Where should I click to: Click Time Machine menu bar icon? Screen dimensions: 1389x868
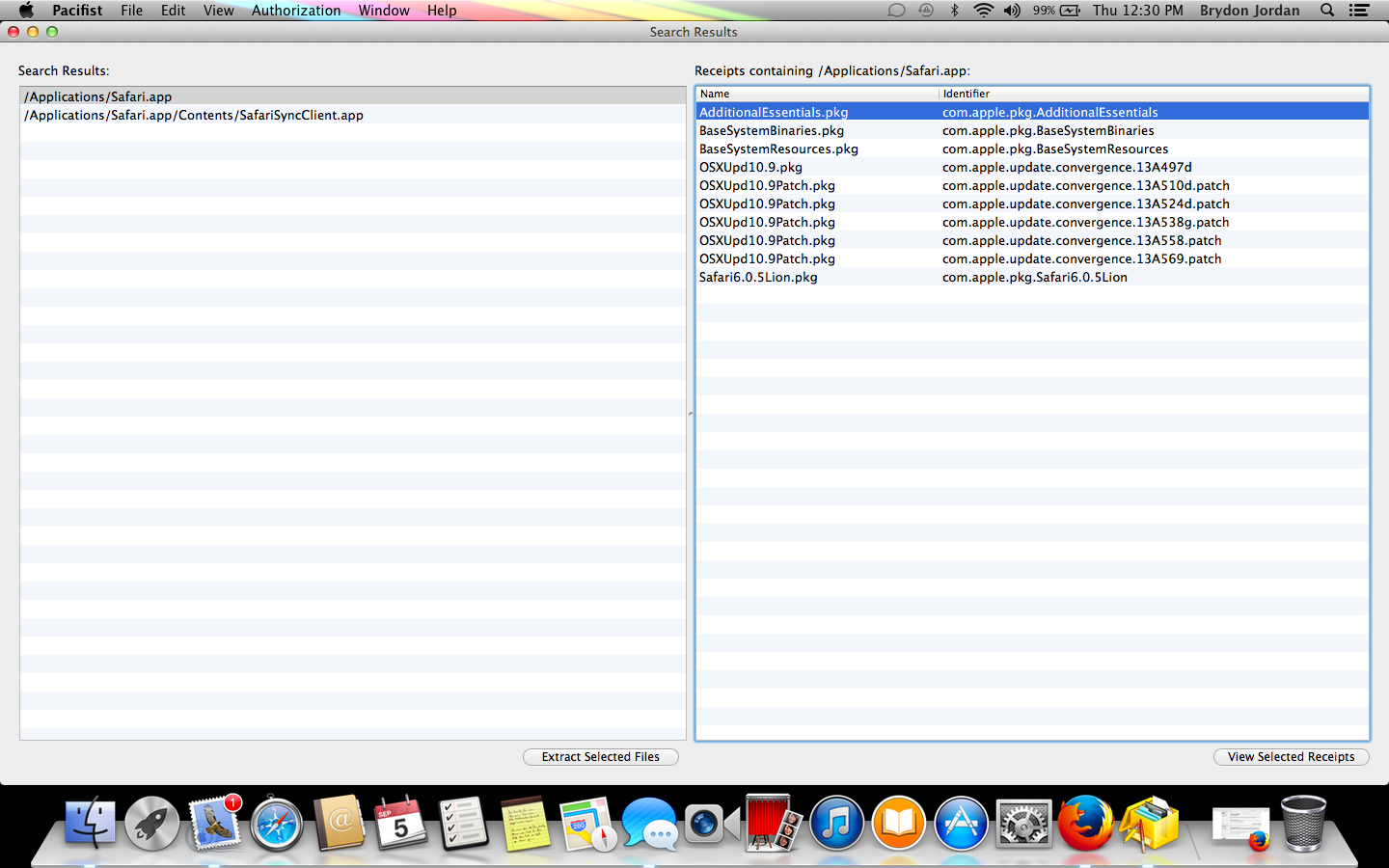tap(926, 11)
